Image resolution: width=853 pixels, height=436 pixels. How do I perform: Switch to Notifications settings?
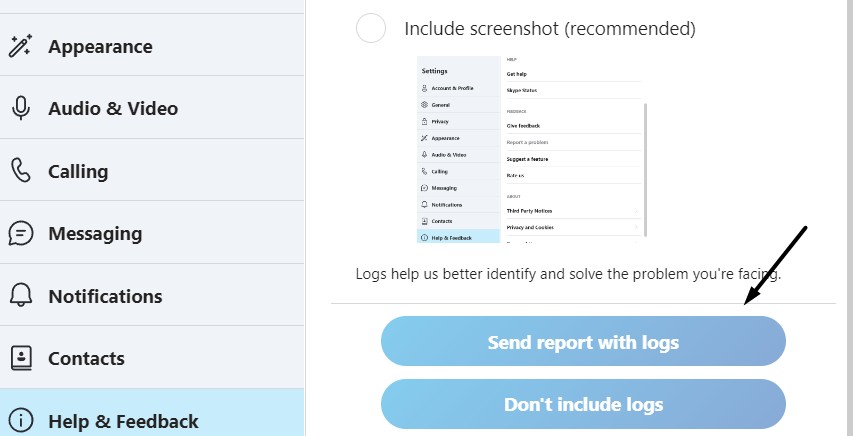(105, 296)
